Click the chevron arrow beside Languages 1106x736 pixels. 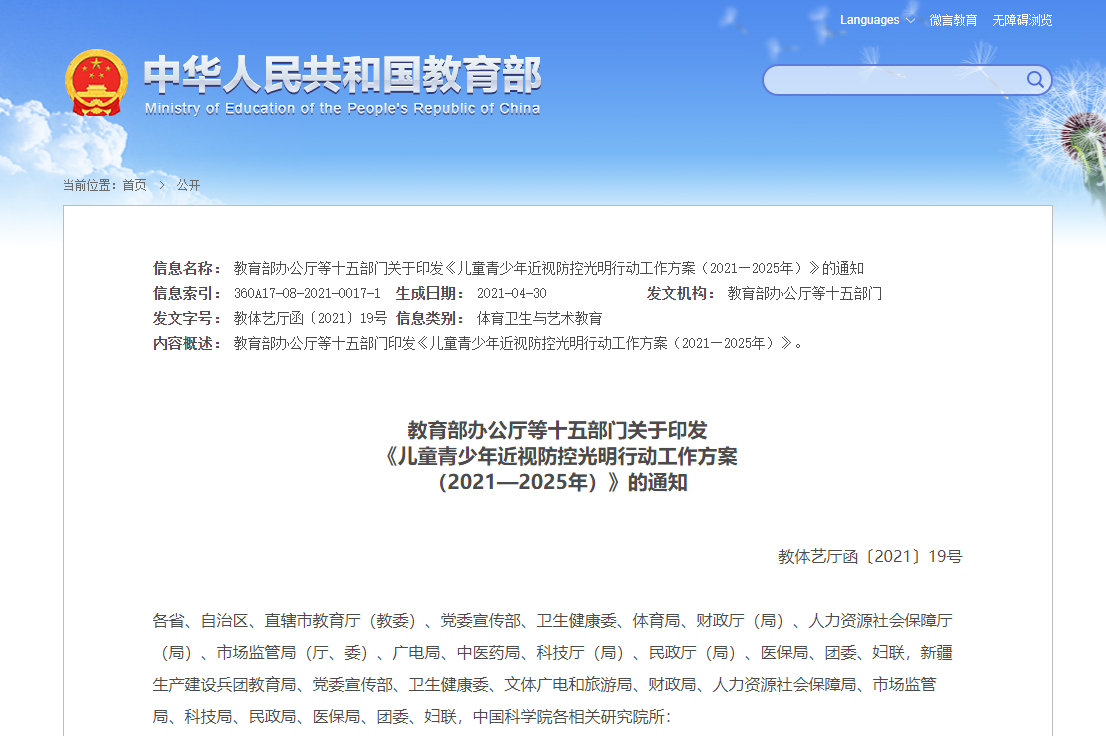[910, 21]
